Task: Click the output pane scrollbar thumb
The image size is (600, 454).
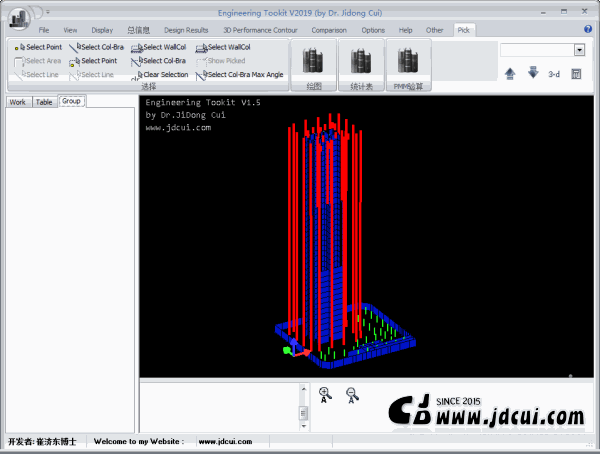Action: [303, 413]
